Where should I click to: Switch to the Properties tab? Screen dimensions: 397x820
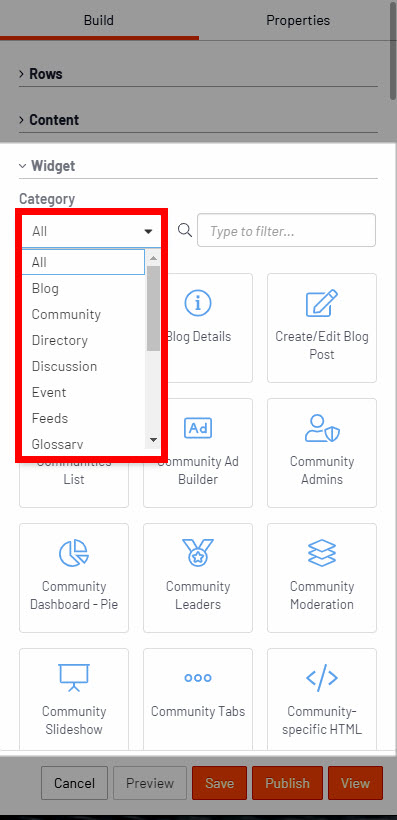tap(298, 20)
